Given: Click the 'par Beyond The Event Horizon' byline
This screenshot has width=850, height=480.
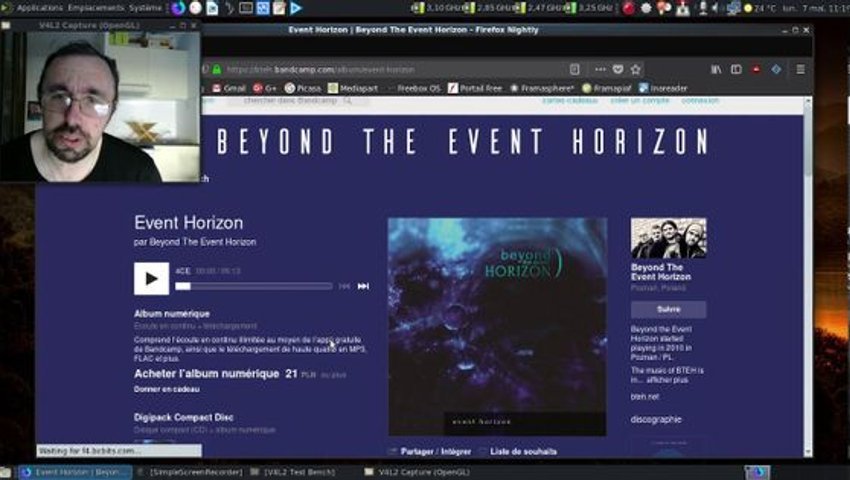Looking at the screenshot, I should click(x=195, y=242).
